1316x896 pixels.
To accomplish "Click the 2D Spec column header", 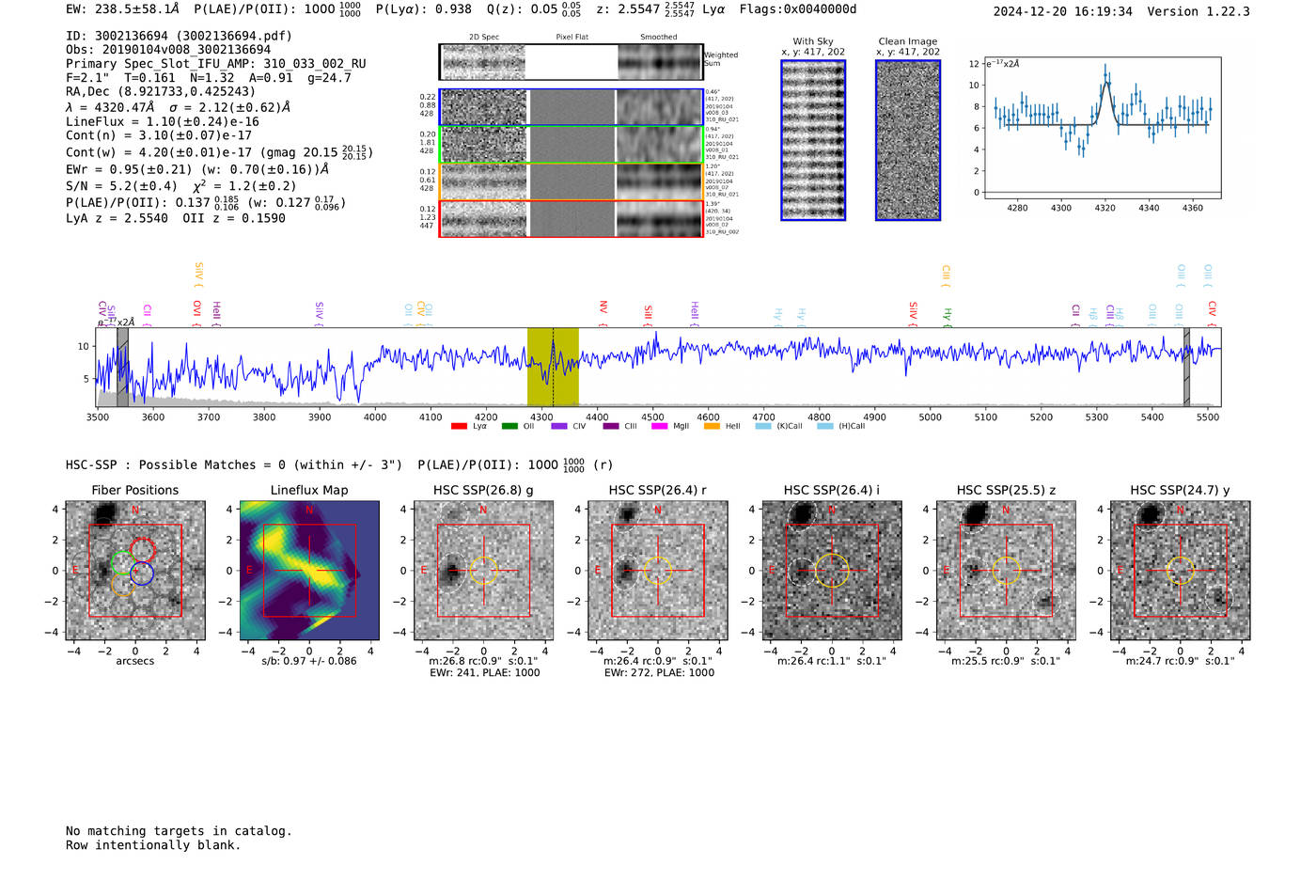I will (x=484, y=38).
